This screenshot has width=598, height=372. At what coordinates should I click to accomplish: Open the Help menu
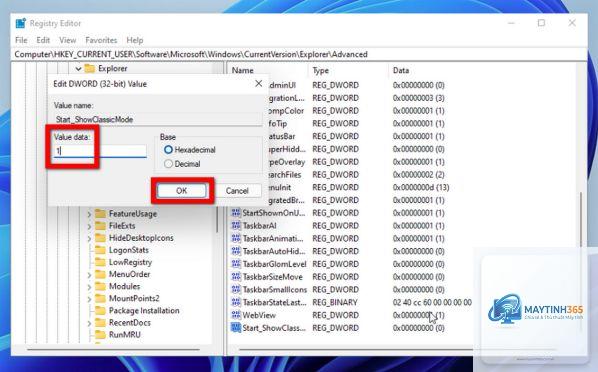tap(135, 40)
